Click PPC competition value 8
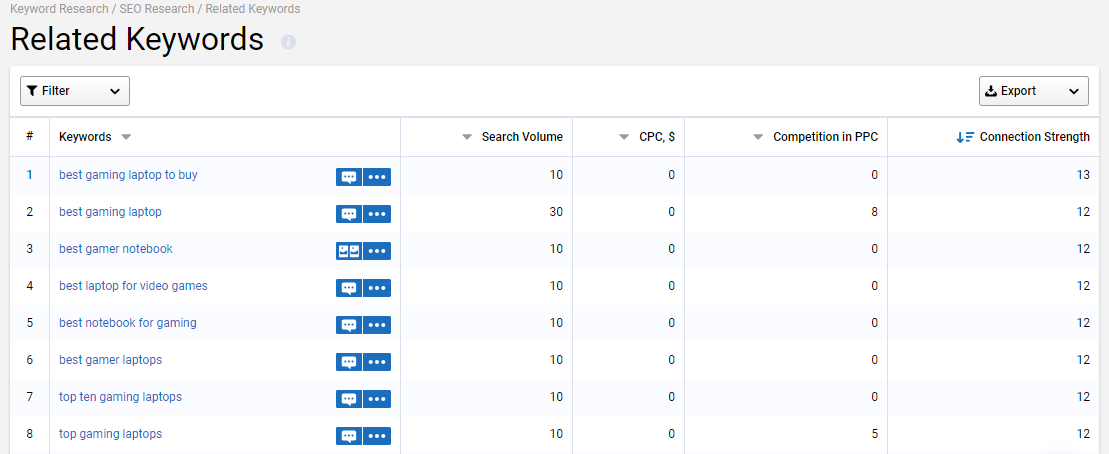1109x454 pixels. coord(875,211)
